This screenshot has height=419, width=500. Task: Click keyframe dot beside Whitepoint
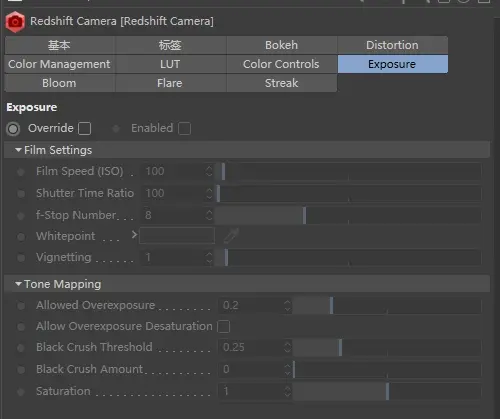click(x=21, y=237)
